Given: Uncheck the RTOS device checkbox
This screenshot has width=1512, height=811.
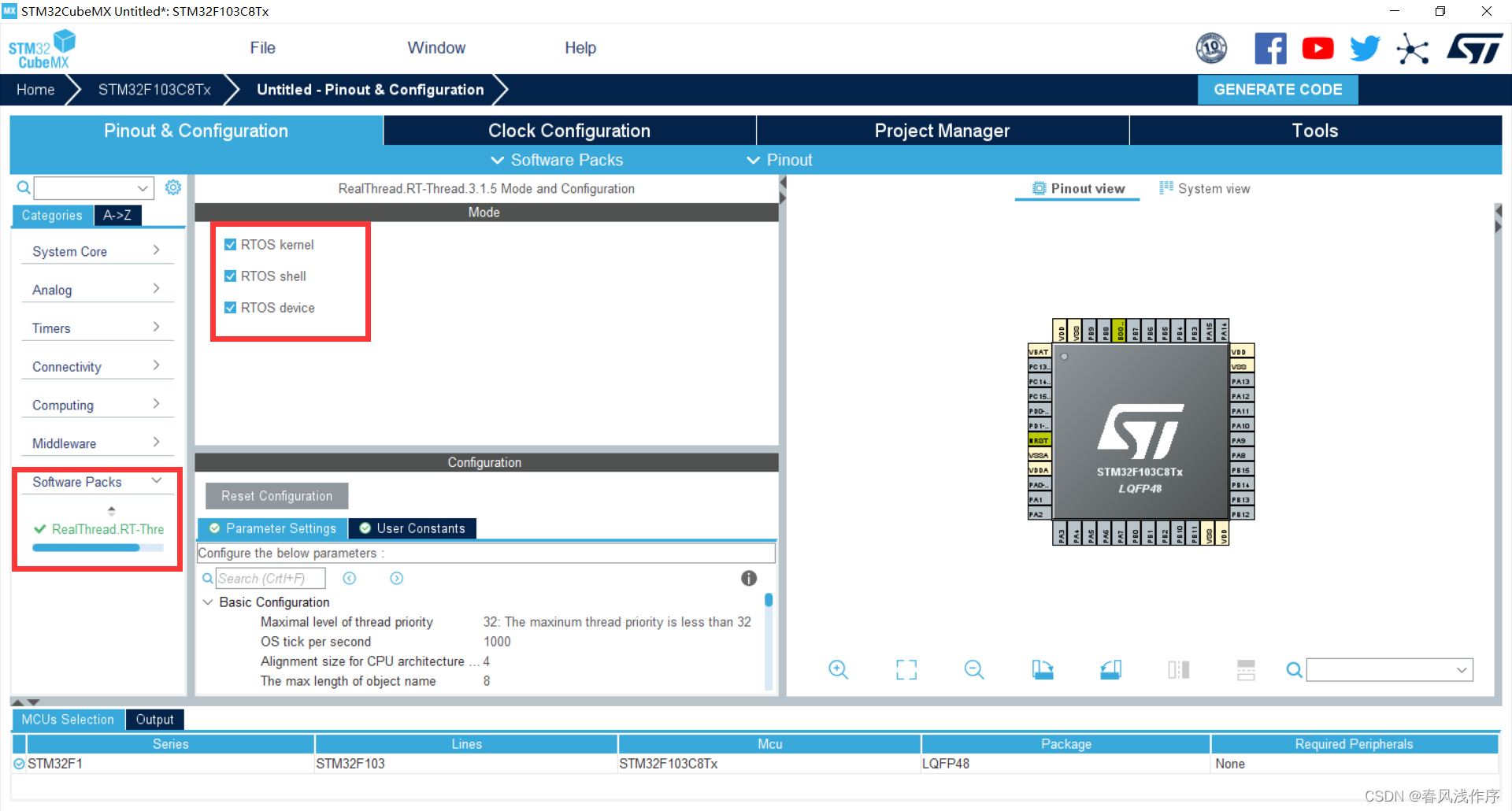Looking at the screenshot, I should 231,308.
